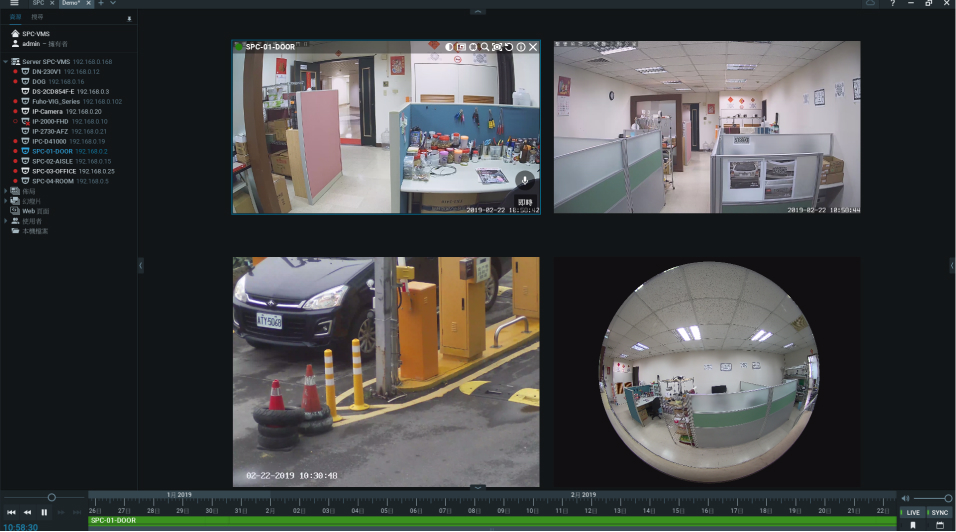Open the calendar icon near SYNC

tap(940, 525)
